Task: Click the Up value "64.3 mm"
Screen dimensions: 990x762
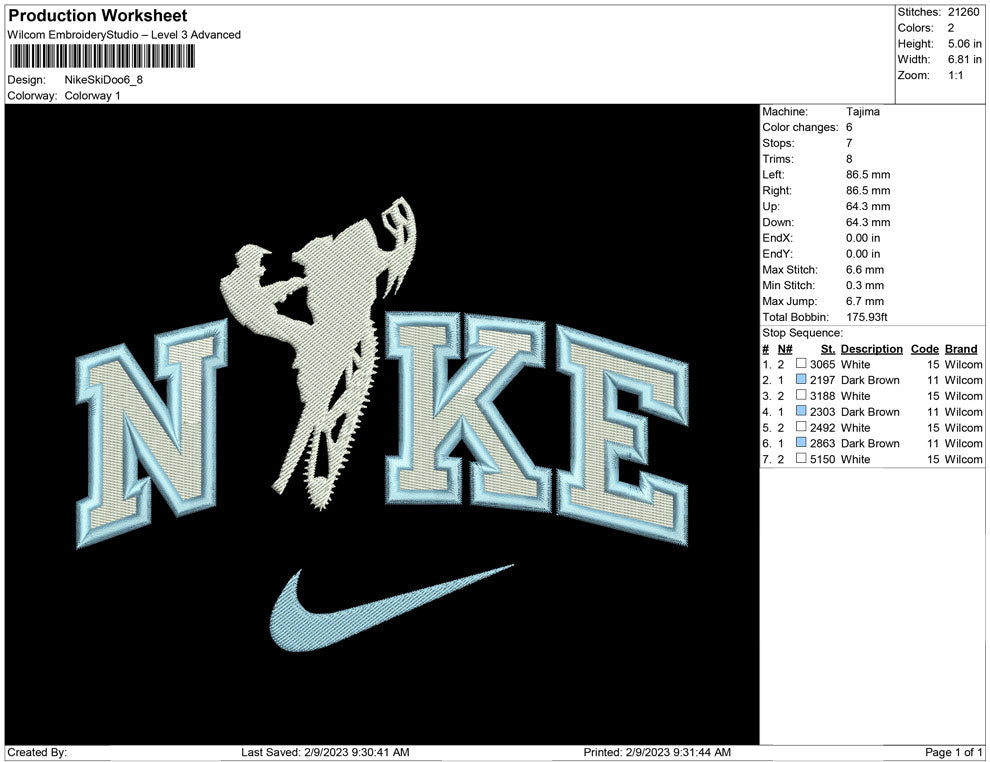Action: [868, 206]
